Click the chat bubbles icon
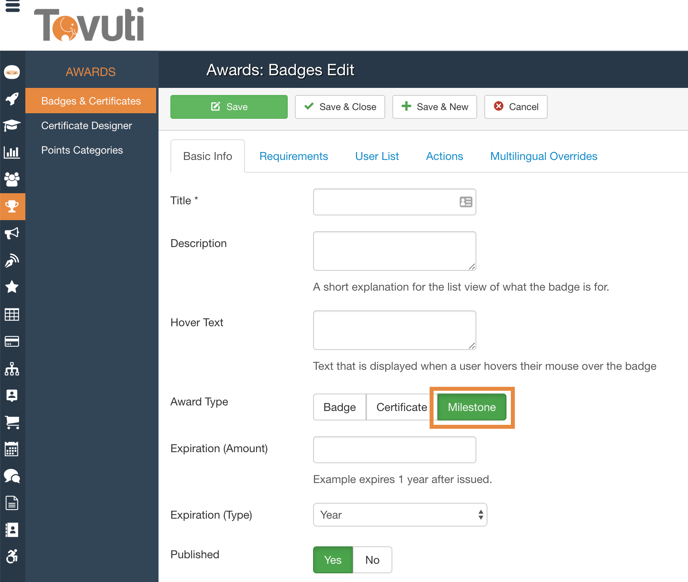 pos(12,477)
